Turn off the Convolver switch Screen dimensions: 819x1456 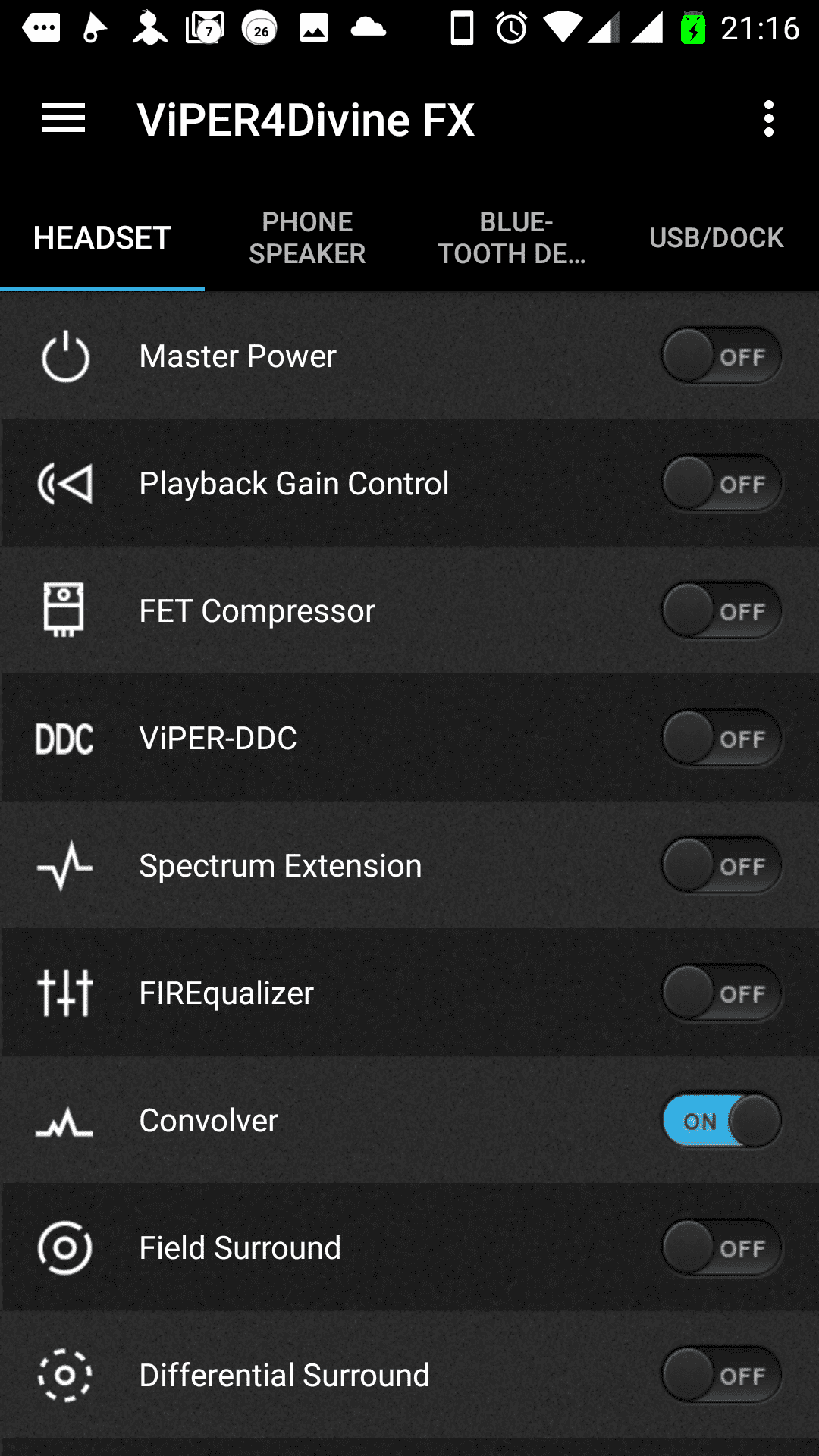click(x=722, y=1120)
